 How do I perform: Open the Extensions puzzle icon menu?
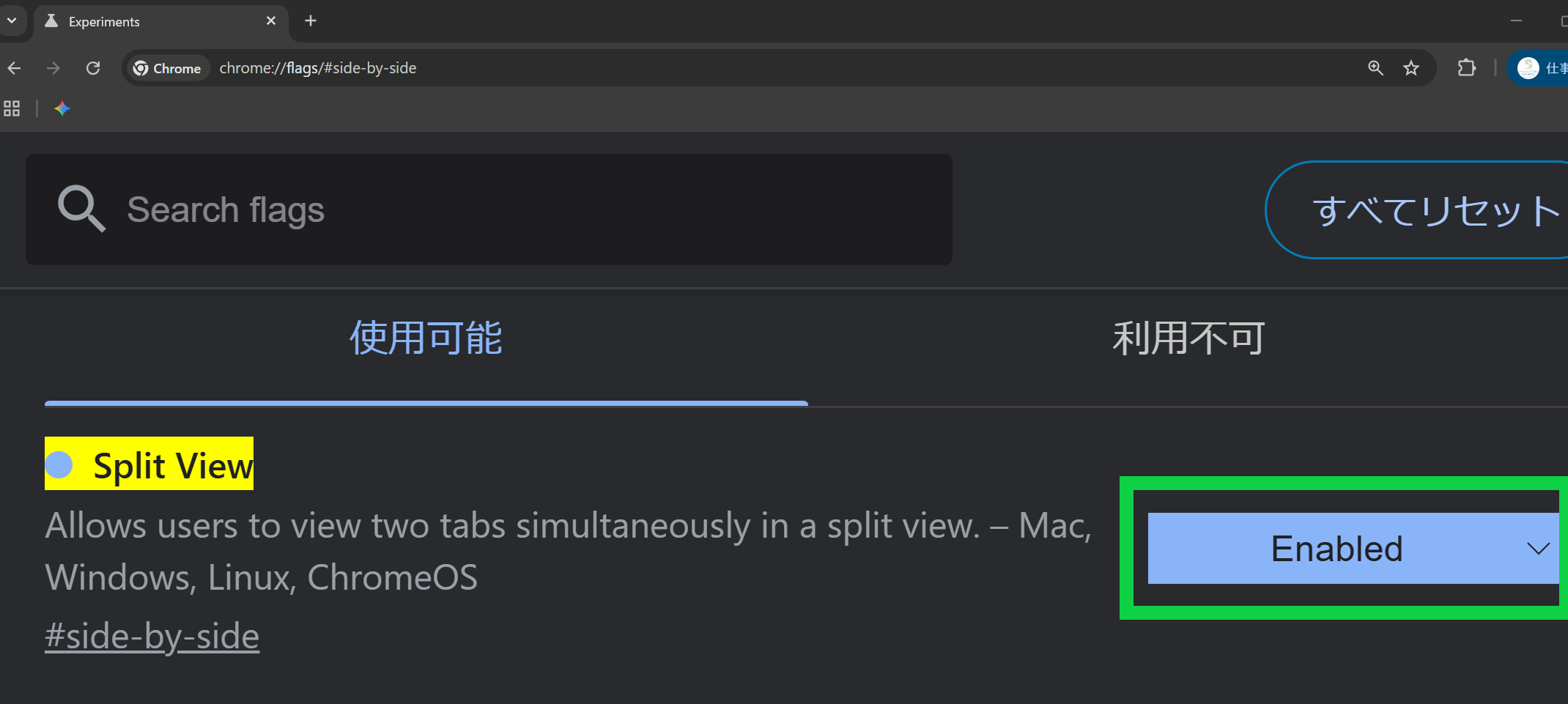[1466, 68]
